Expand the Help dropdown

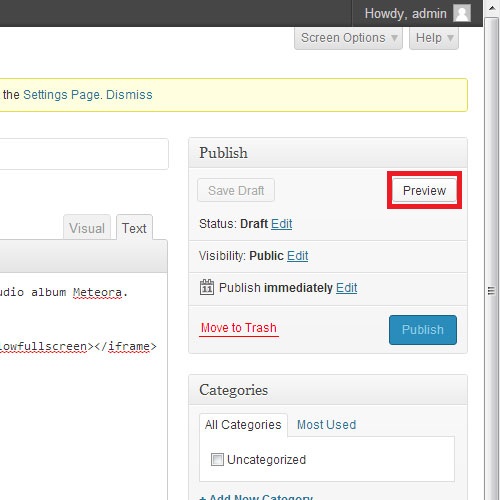click(x=434, y=38)
